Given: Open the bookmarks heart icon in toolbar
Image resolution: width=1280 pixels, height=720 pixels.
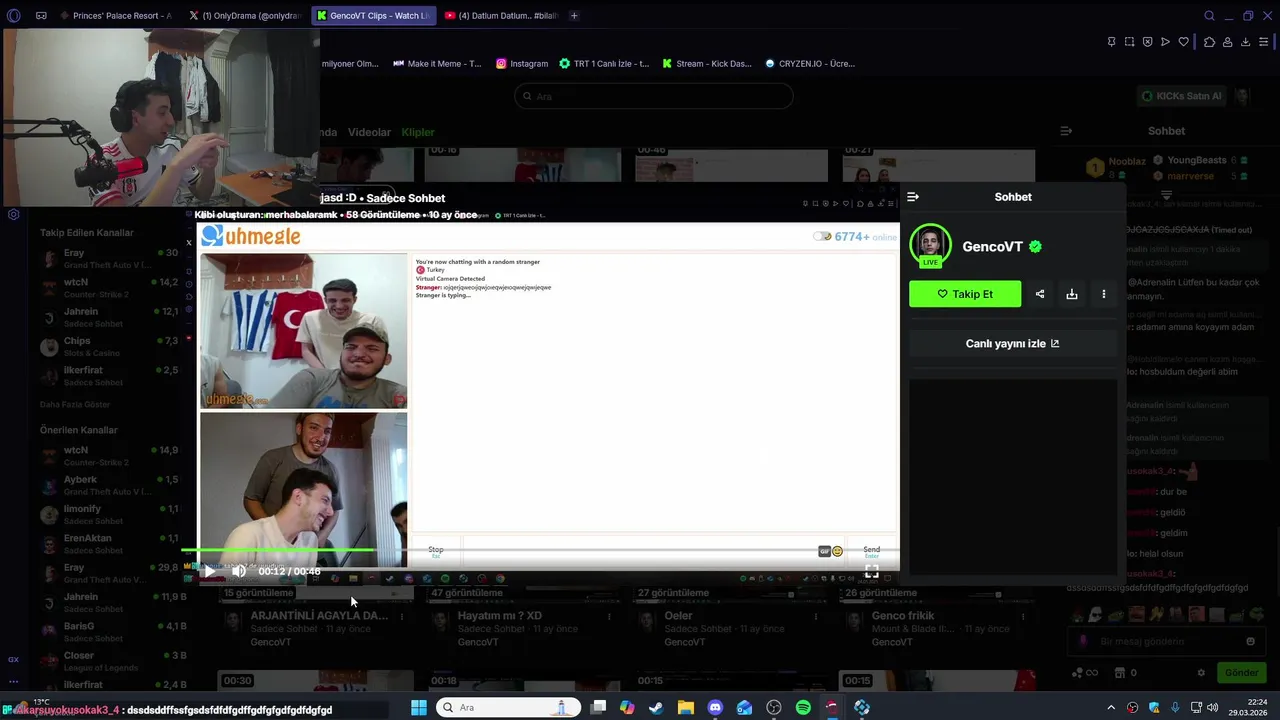Looking at the screenshot, I should coord(1183,42).
